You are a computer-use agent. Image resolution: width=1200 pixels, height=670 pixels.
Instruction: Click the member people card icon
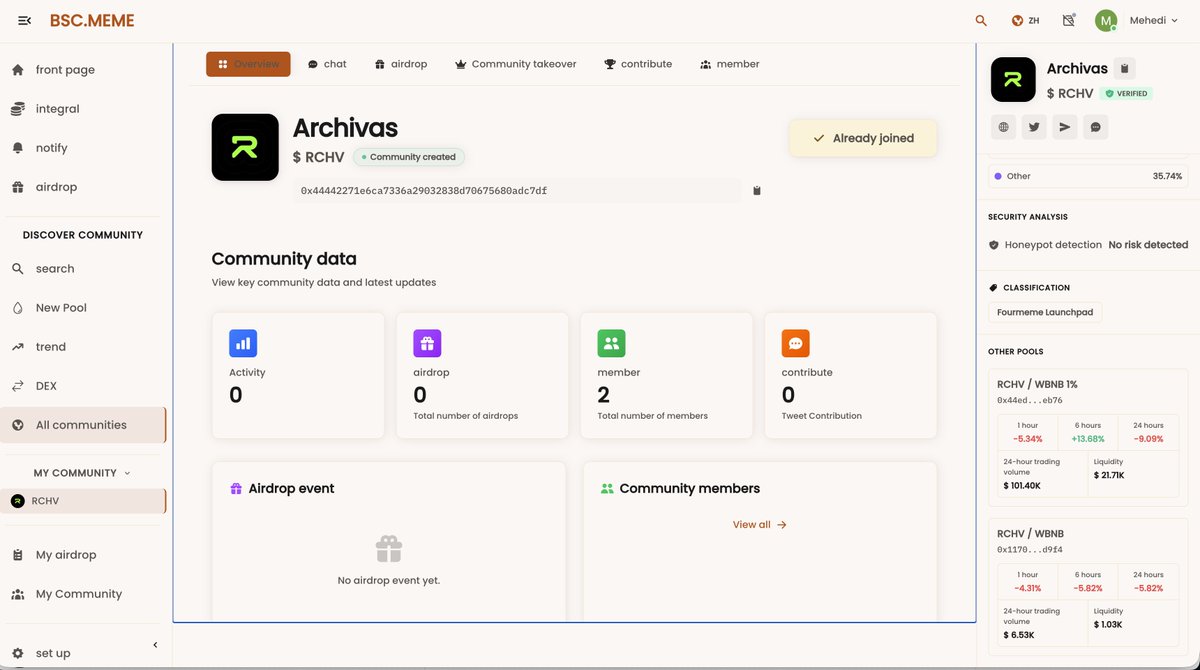(611, 343)
